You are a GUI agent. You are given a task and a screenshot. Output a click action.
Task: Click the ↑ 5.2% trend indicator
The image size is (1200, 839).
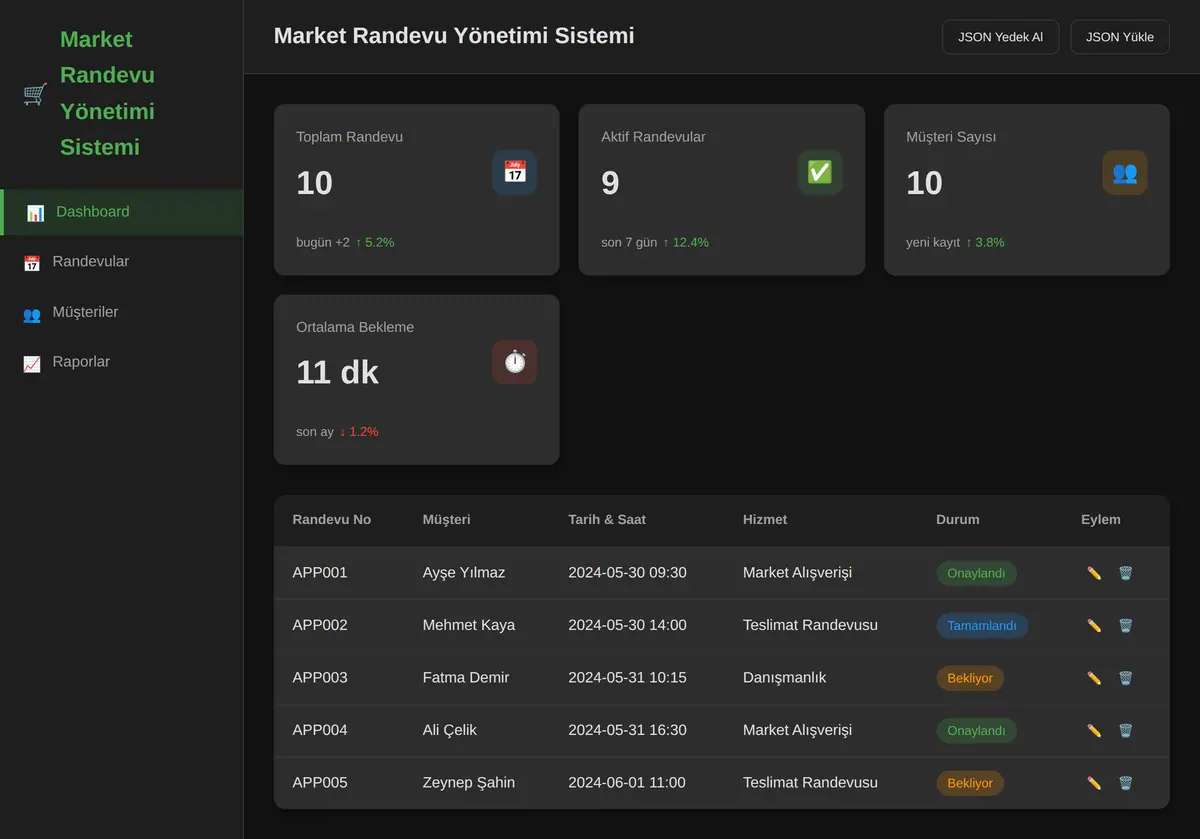coord(375,242)
